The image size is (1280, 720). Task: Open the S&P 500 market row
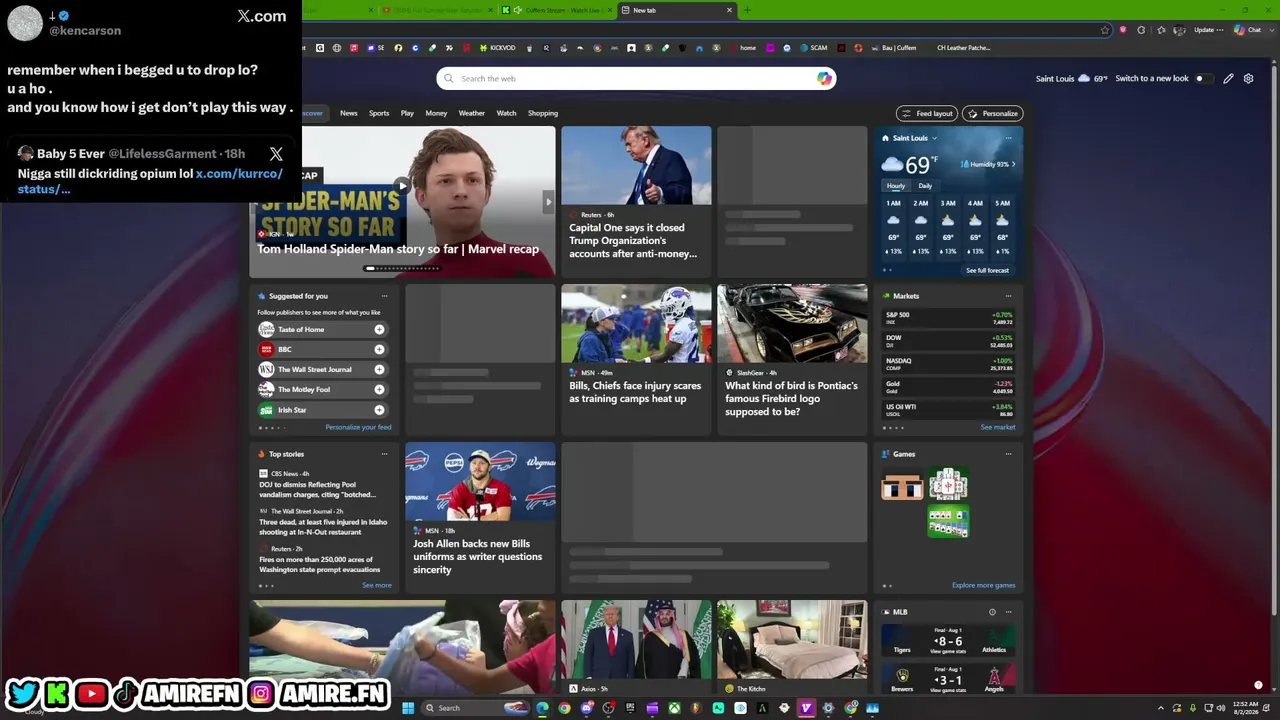(949, 318)
